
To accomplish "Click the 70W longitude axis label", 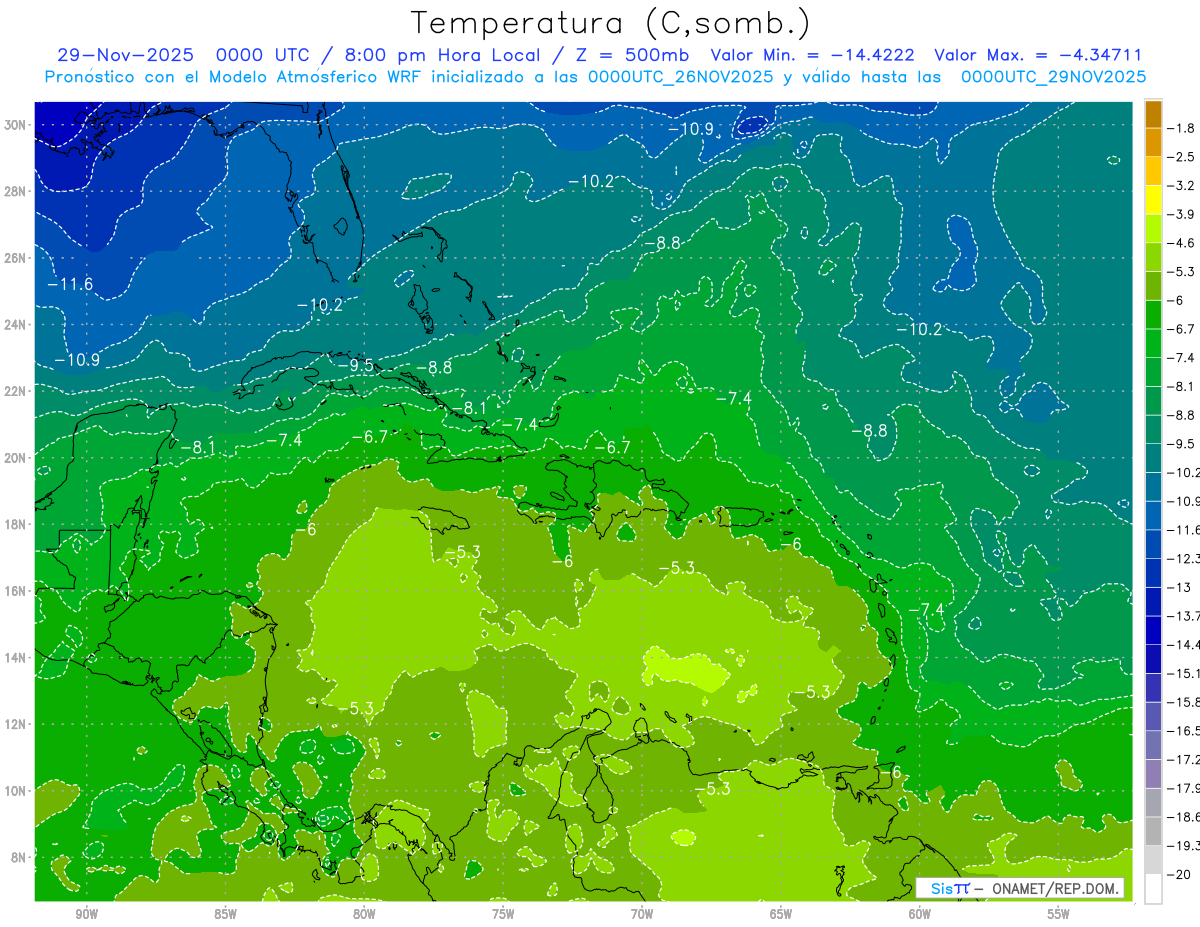I will pos(642,914).
